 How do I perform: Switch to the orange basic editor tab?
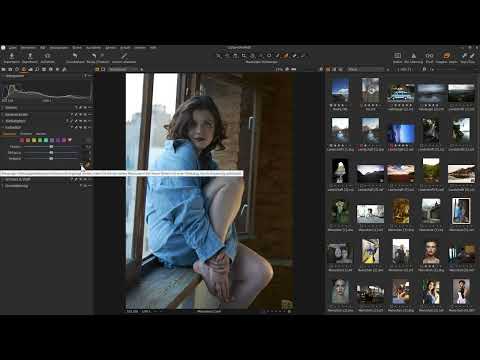coord(9,134)
